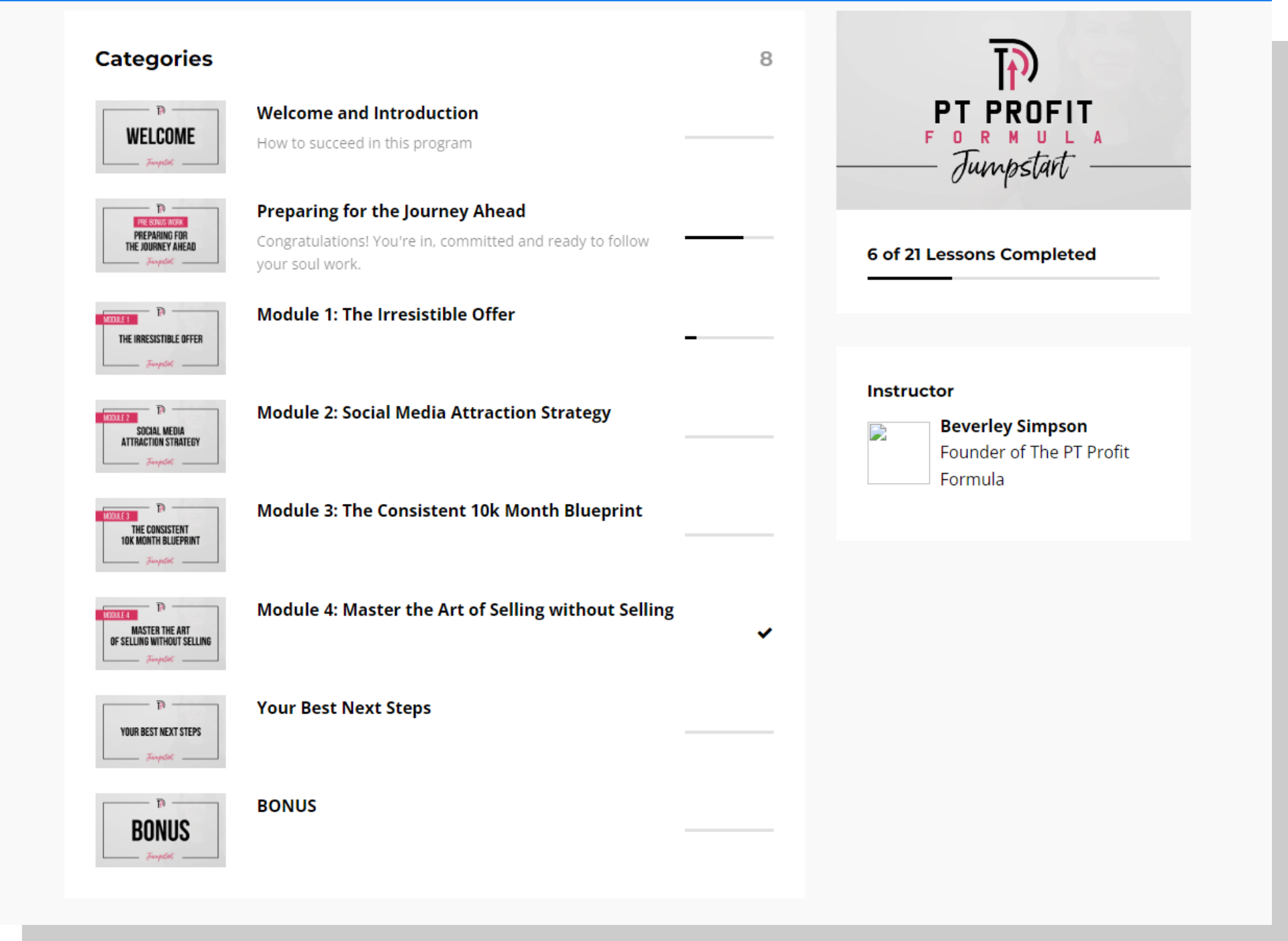1288x941 pixels.
Task: Click the Beverley Simpson instructor name
Action: tap(1013, 426)
